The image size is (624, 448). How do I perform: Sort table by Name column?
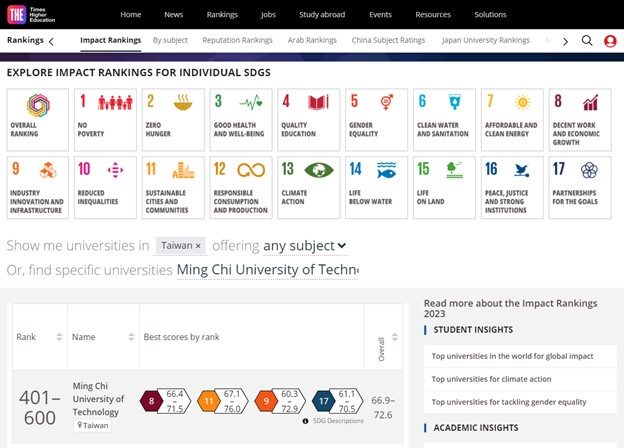131,337
